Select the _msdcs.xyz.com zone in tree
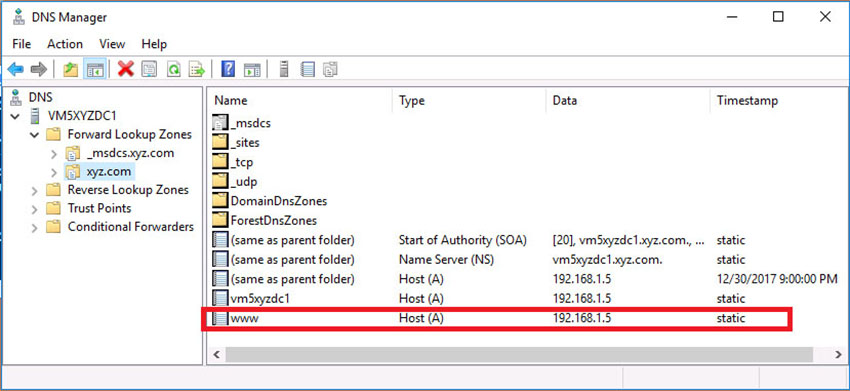Screen dimensions: 850x391 (130, 153)
